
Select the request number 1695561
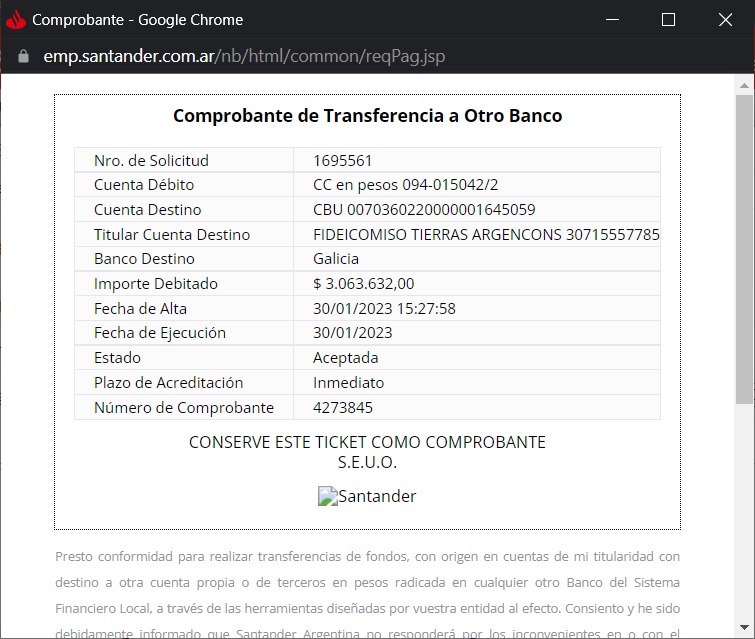click(342, 160)
